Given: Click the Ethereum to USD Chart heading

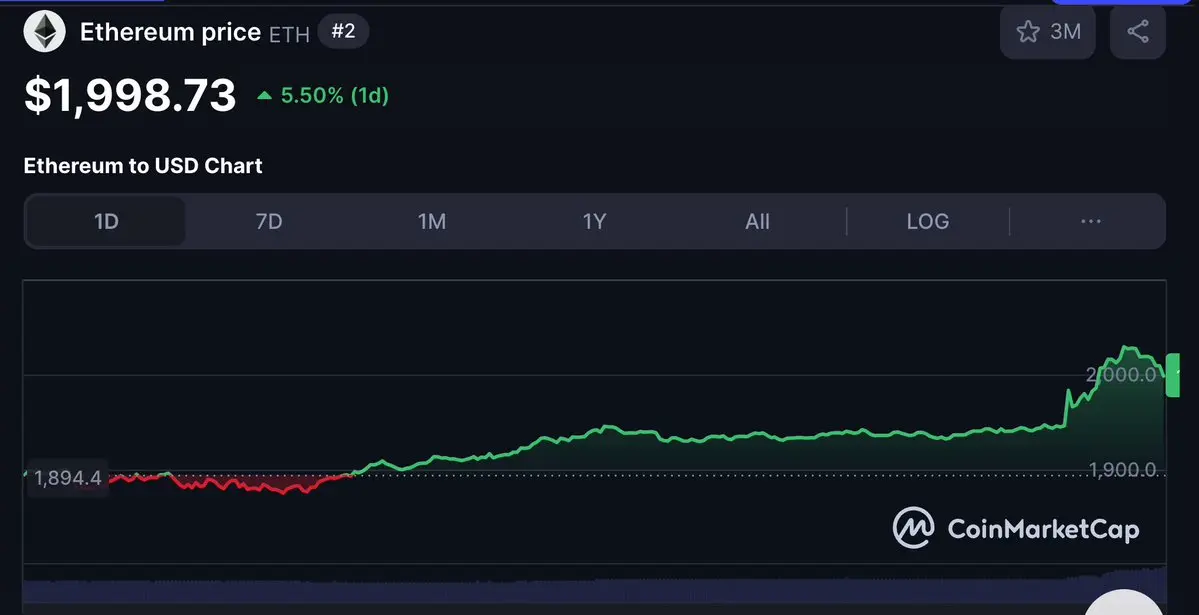Looking at the screenshot, I should [x=143, y=166].
